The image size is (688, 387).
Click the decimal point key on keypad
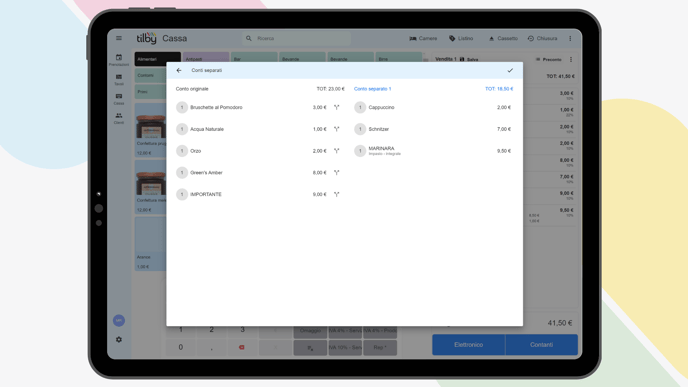pos(211,347)
